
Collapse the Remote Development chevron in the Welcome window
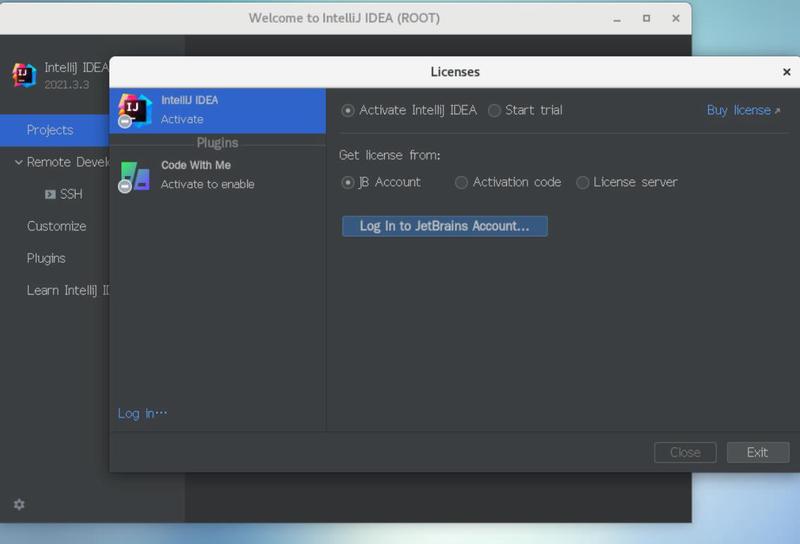click(x=19, y=162)
